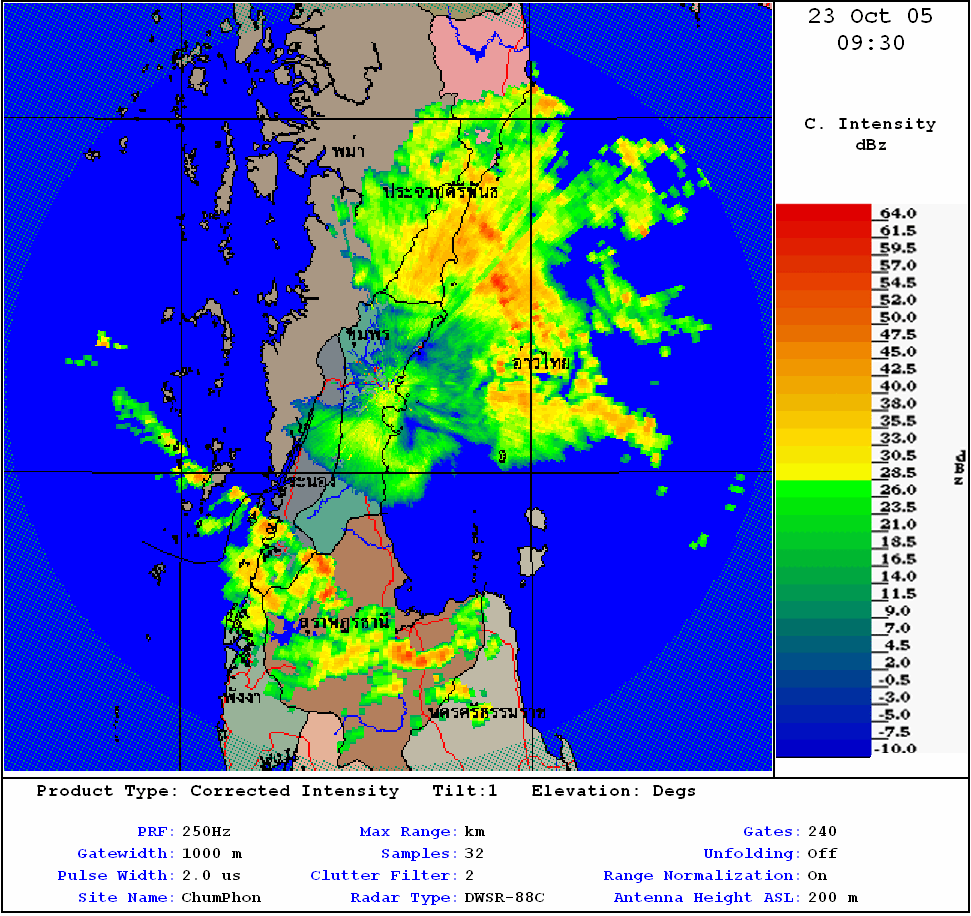
Task: Click the red 64.0 dBz legend swatch
Action: pos(824,213)
